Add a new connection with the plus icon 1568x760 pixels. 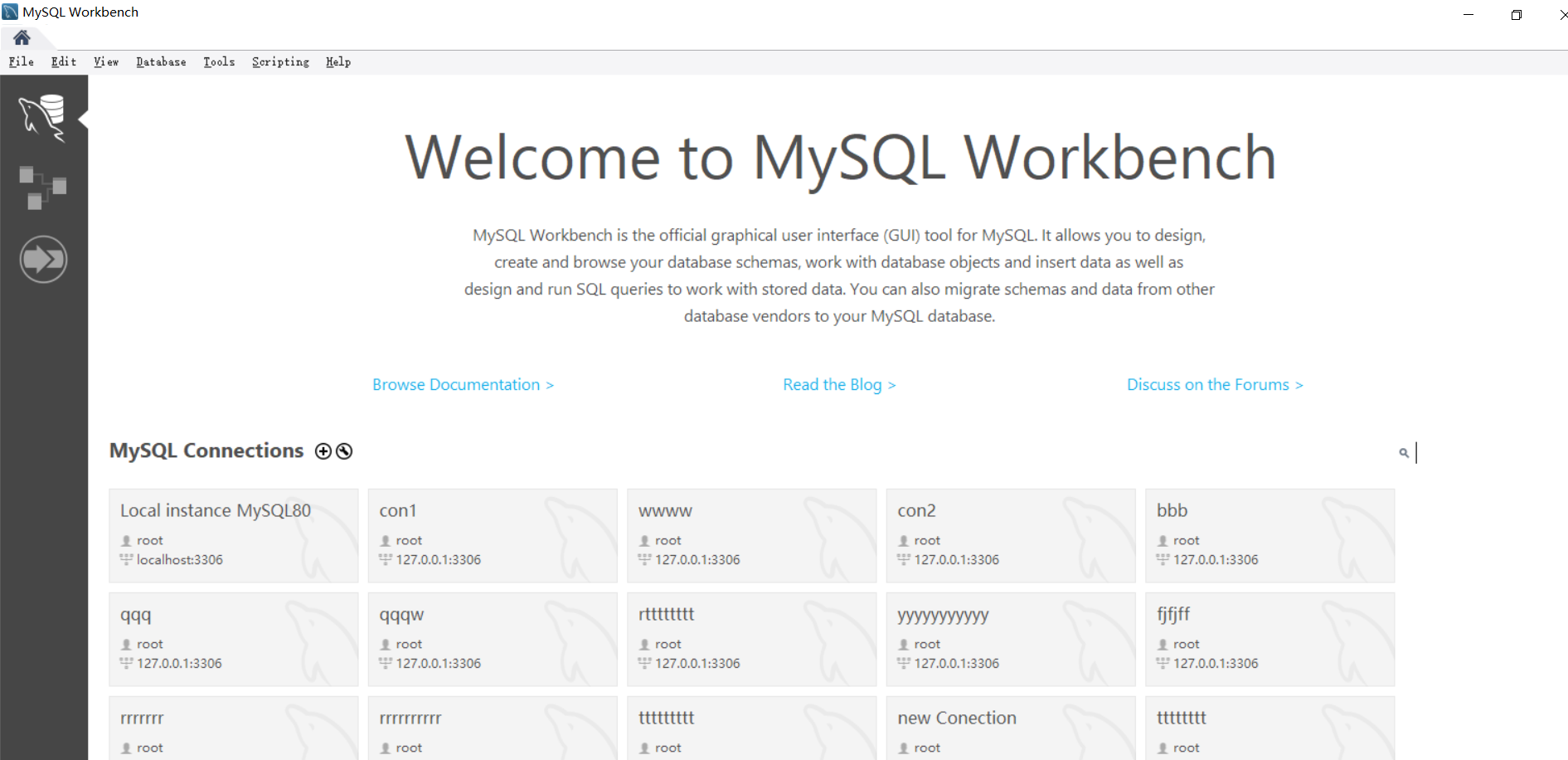tap(323, 451)
